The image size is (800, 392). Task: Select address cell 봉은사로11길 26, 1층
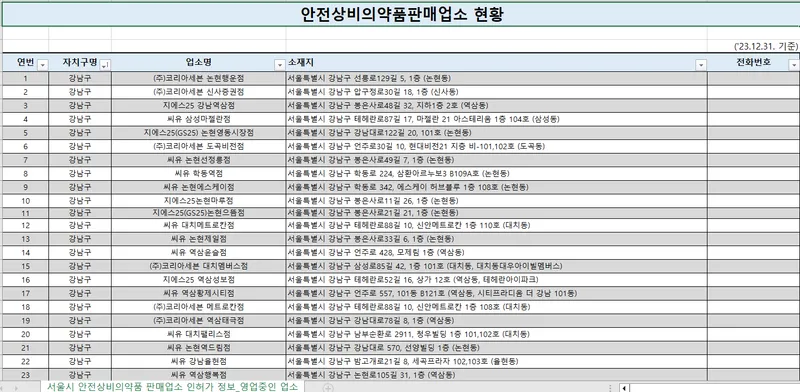[x=496, y=201]
